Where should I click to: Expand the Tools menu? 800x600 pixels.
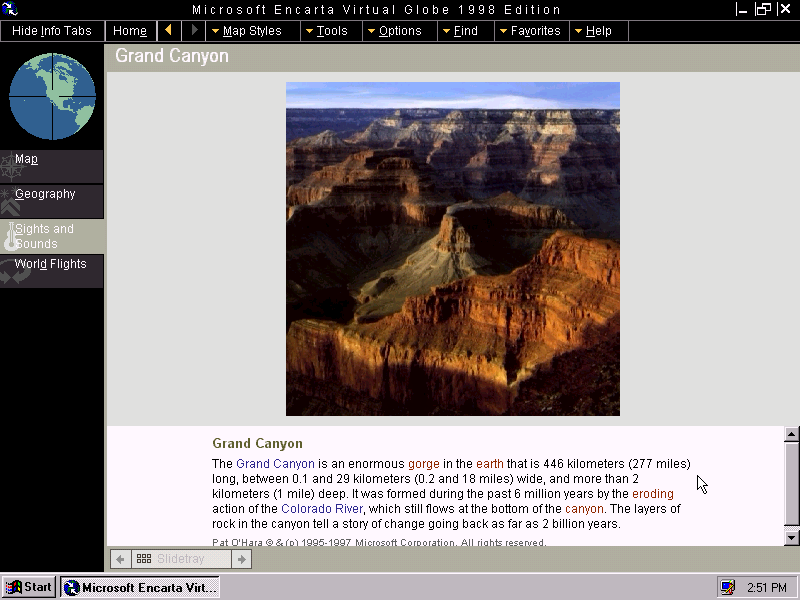tap(330, 31)
